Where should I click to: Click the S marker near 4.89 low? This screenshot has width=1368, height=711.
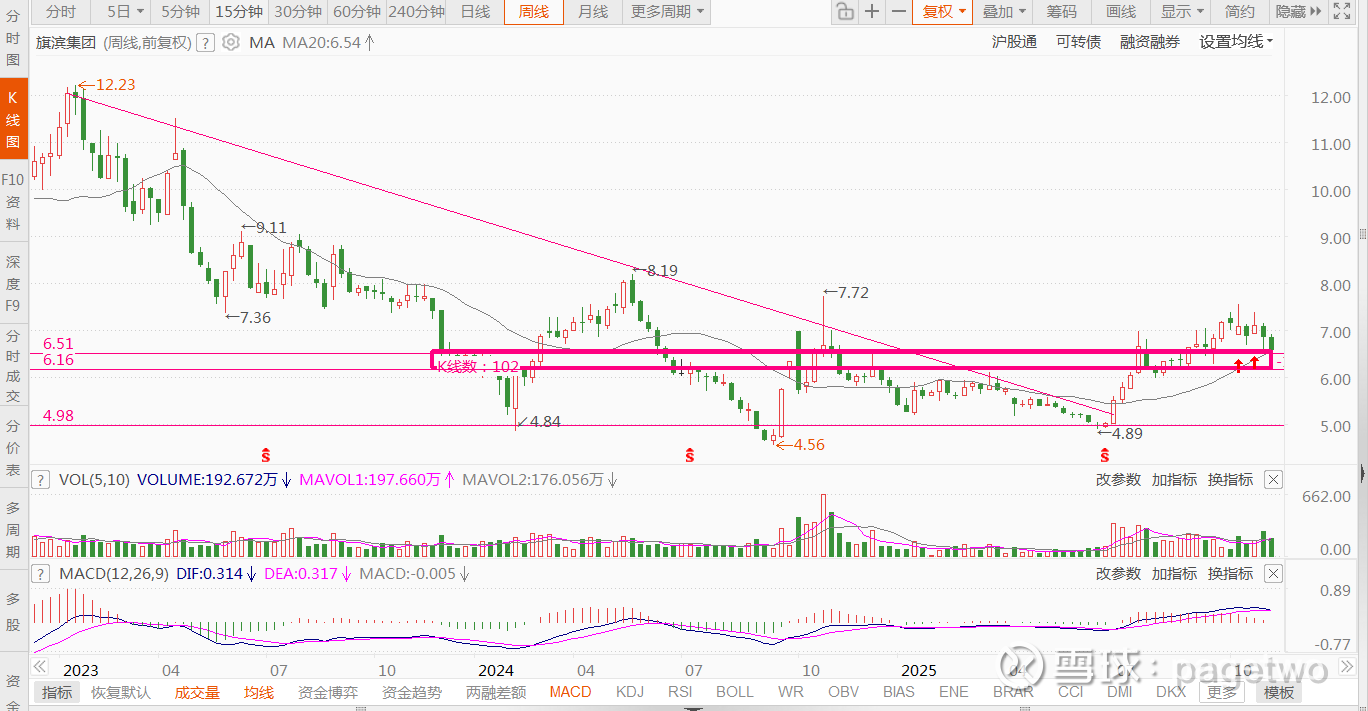coord(1105,455)
